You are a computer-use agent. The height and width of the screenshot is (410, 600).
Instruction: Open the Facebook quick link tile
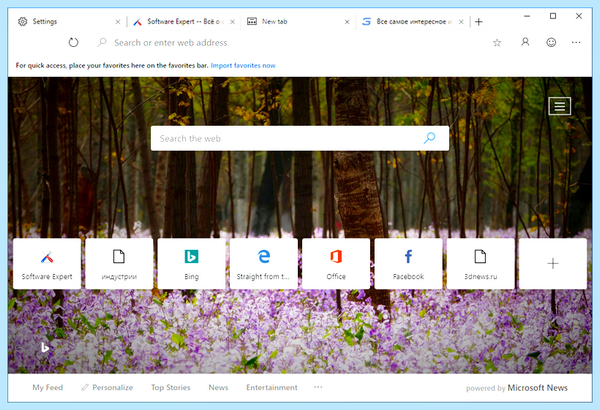coord(408,263)
